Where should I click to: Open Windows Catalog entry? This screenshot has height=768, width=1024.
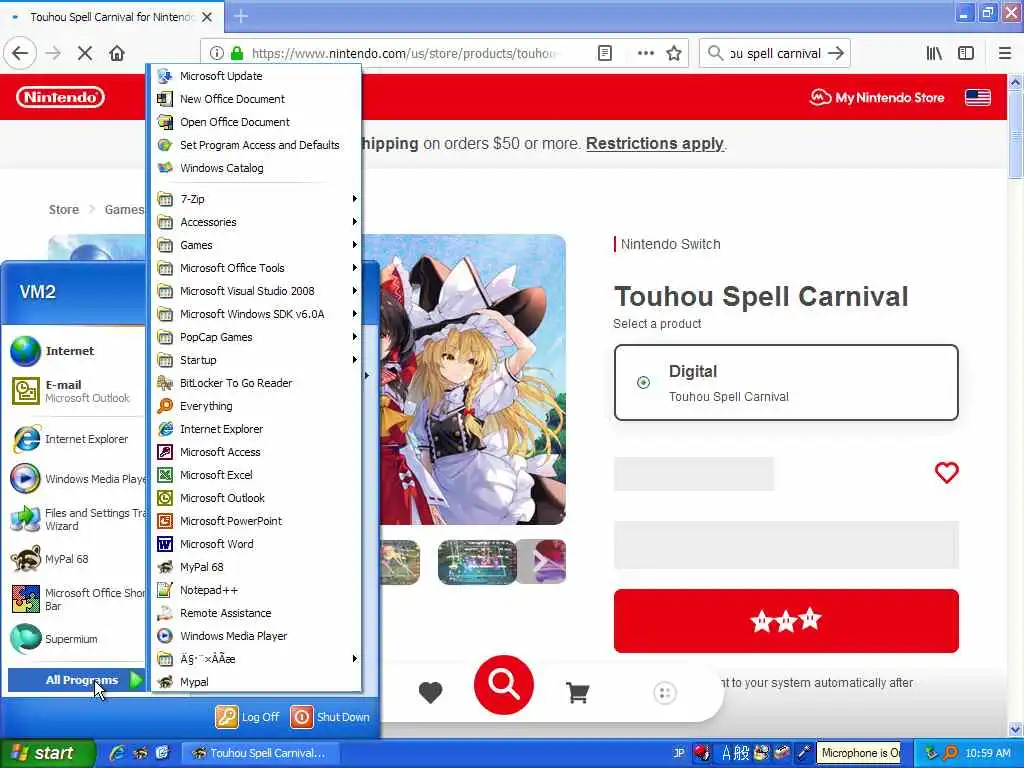click(257, 168)
